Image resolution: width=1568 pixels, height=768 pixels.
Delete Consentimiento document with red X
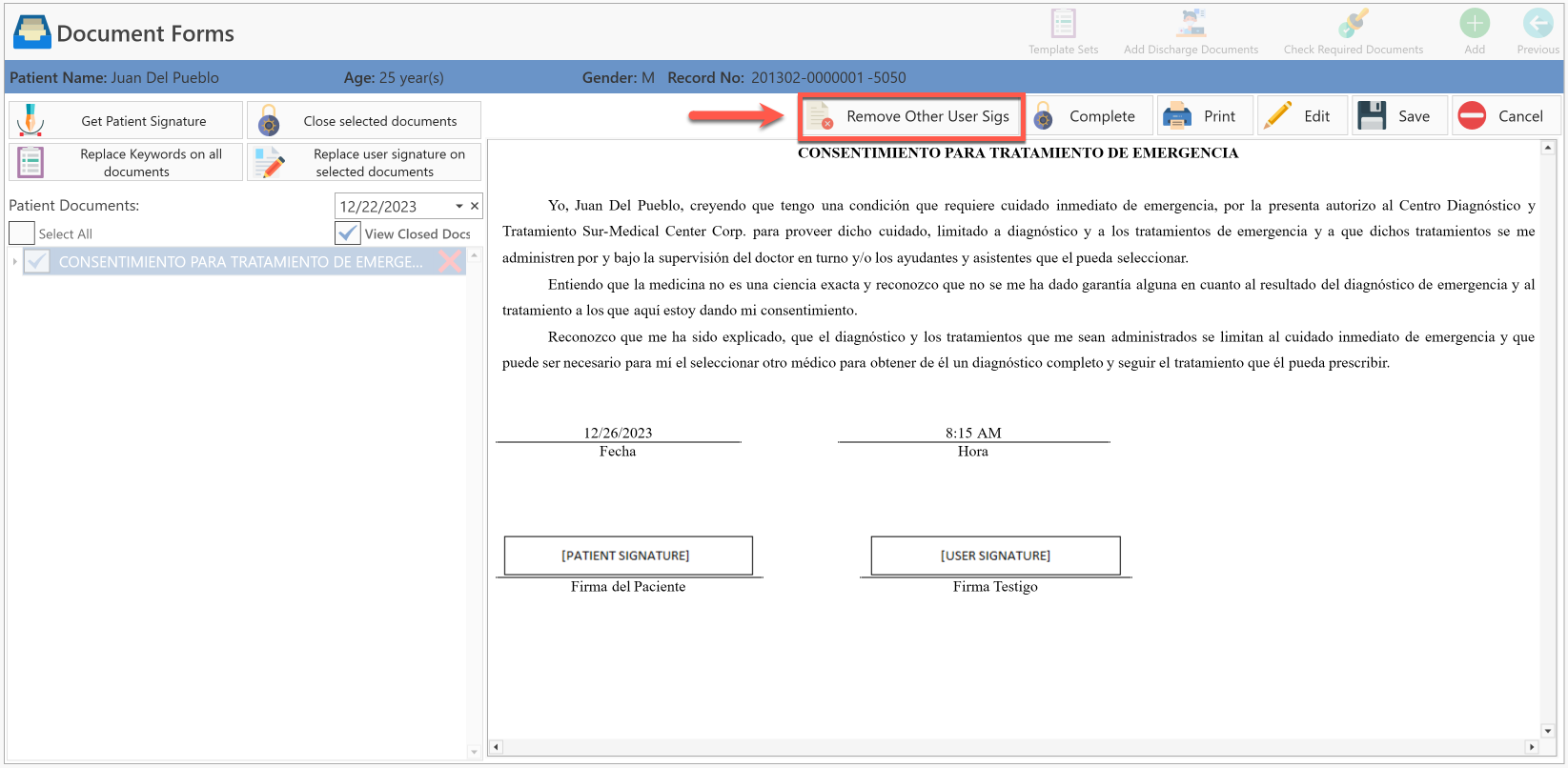[450, 261]
